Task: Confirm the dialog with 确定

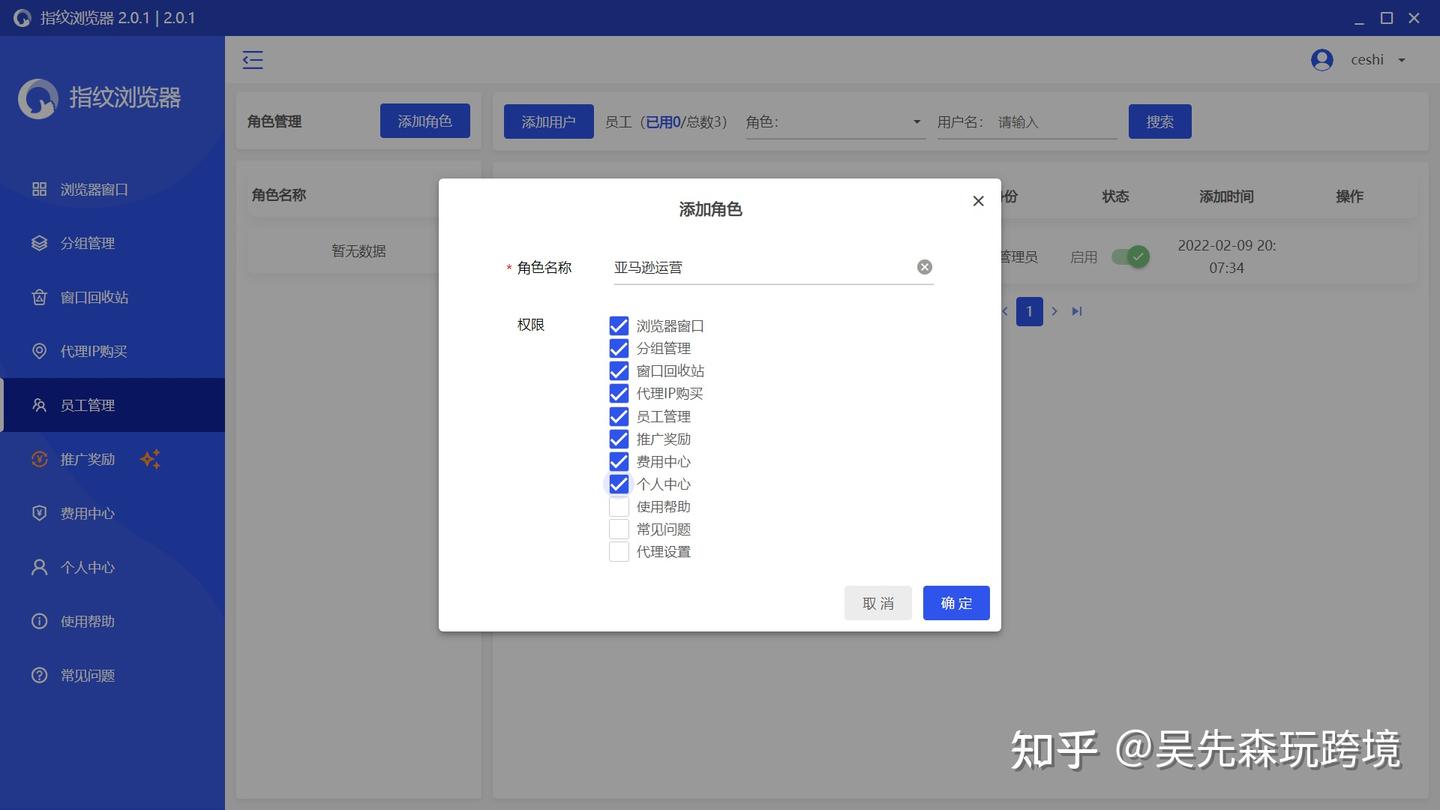Action: click(955, 603)
